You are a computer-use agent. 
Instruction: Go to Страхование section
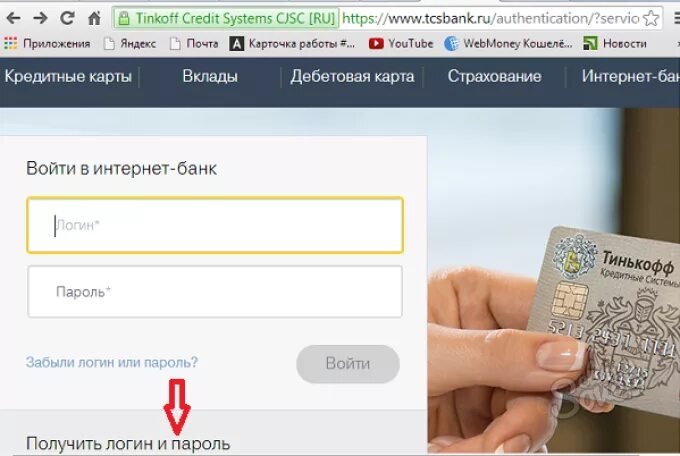click(494, 76)
